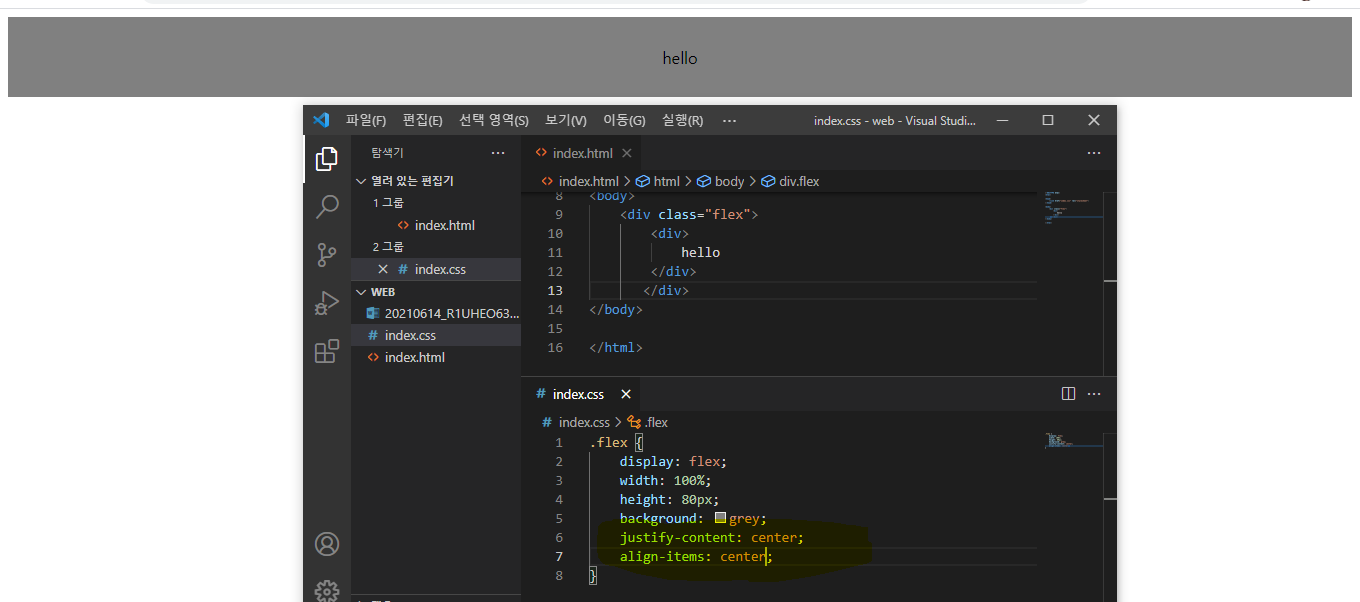1360x602 pixels.
Task: Open more actions for index.css editor group
Action: click(1094, 394)
